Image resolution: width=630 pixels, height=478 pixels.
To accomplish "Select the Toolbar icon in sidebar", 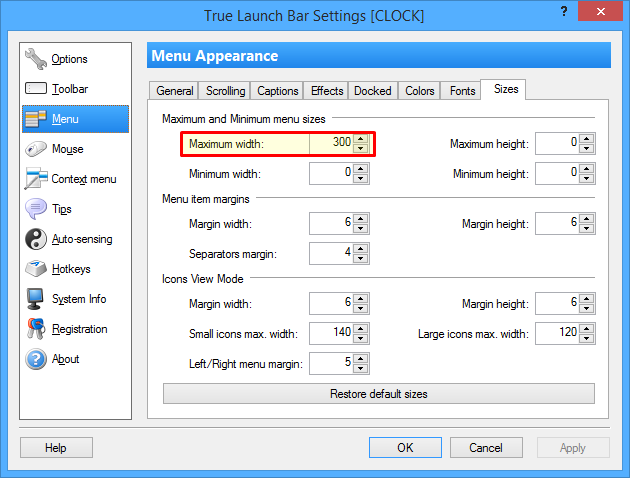I will pyautogui.click(x=36, y=88).
